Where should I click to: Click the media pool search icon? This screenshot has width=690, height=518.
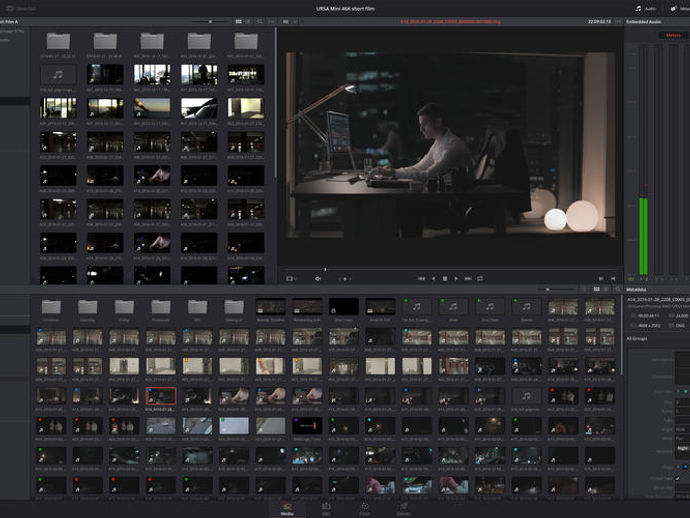tap(617, 289)
